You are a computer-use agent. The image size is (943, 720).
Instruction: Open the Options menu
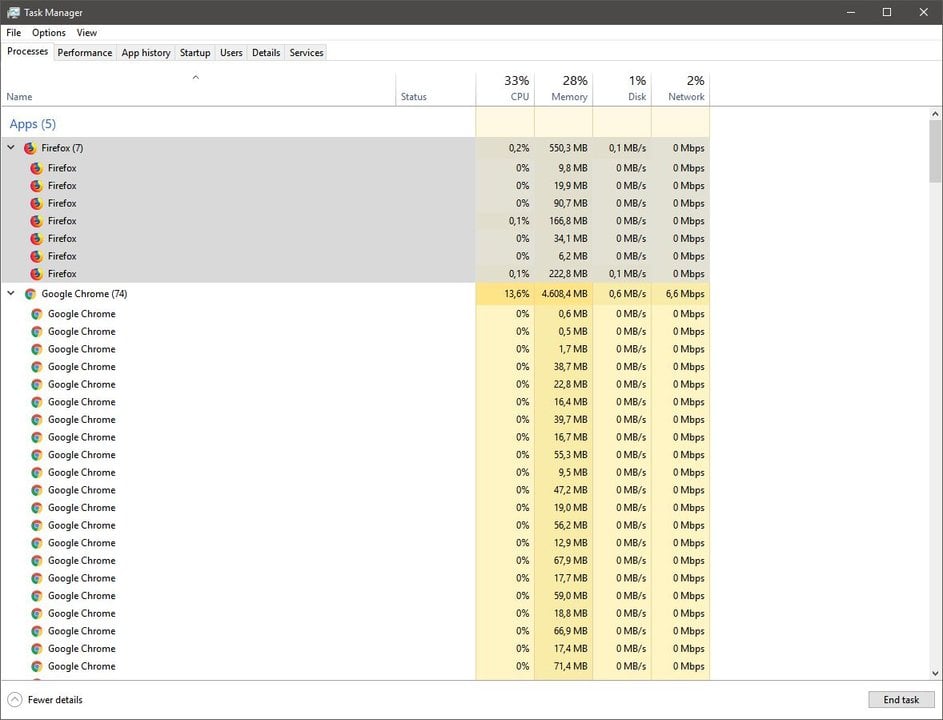(49, 32)
